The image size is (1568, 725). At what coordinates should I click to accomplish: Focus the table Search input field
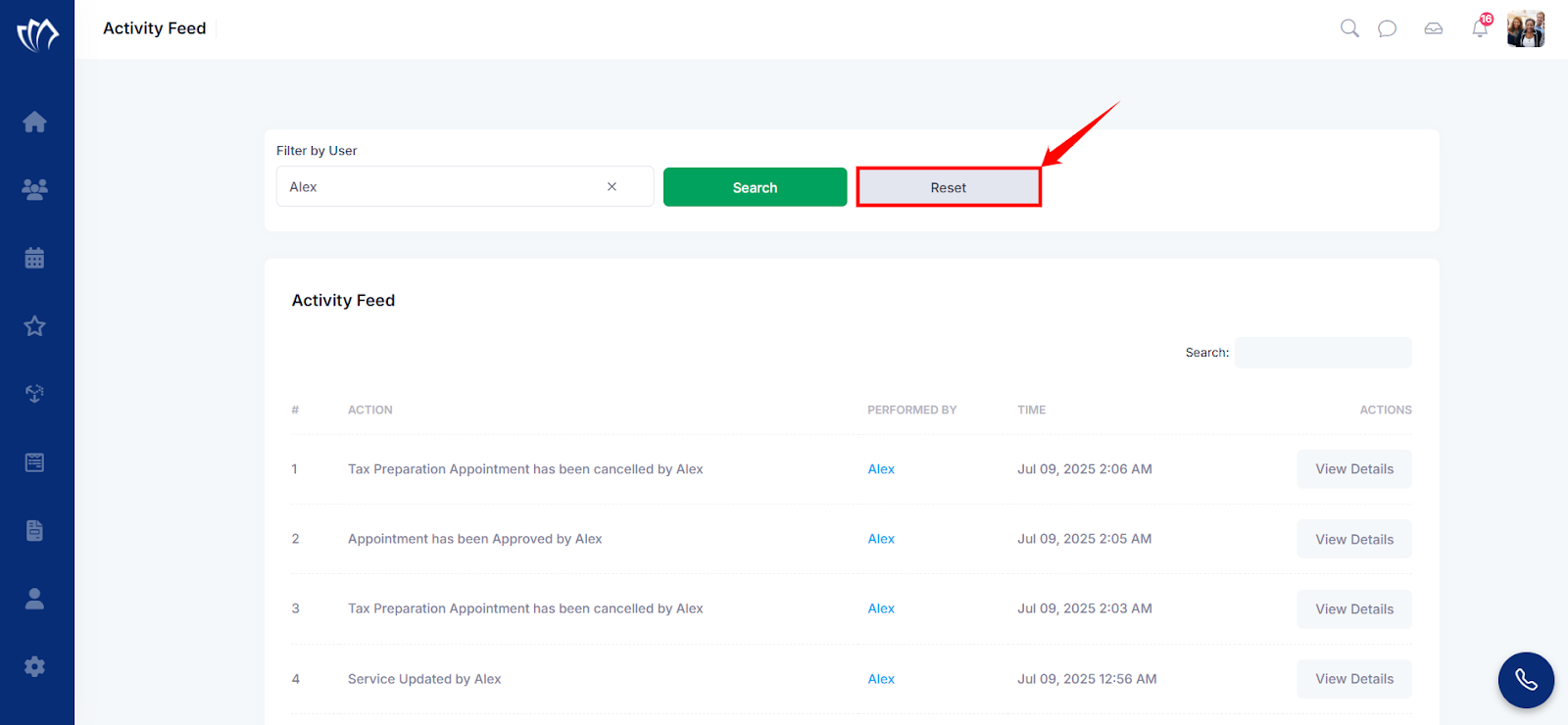(1323, 353)
